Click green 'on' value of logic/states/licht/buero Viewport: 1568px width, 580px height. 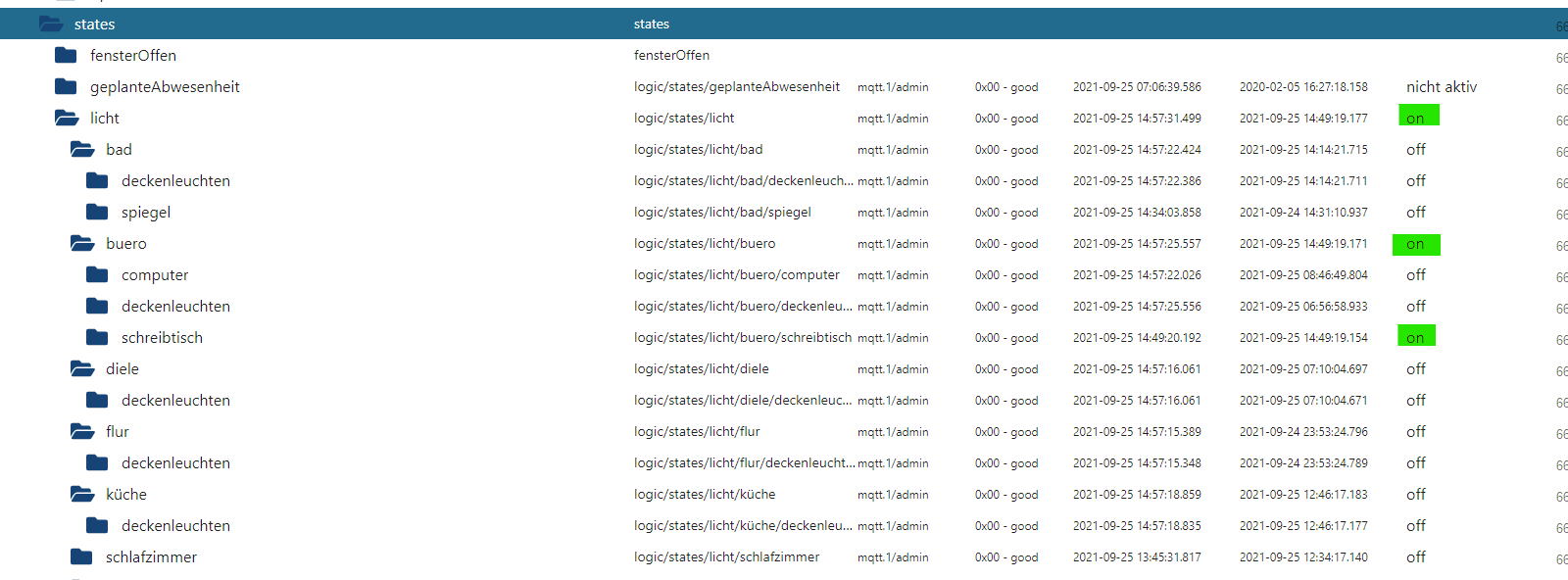coord(1416,244)
